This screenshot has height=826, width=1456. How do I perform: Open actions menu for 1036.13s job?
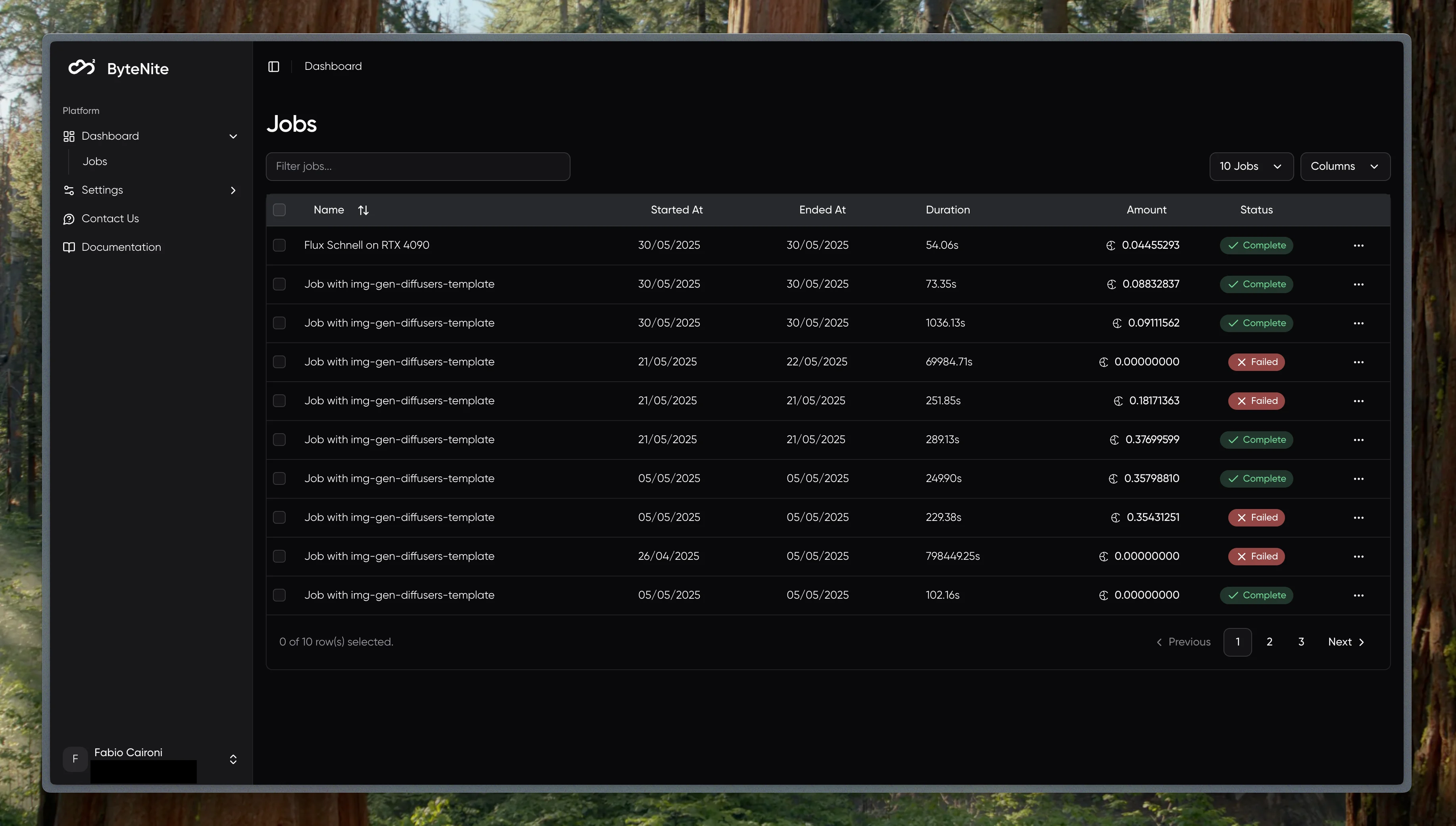click(1358, 323)
